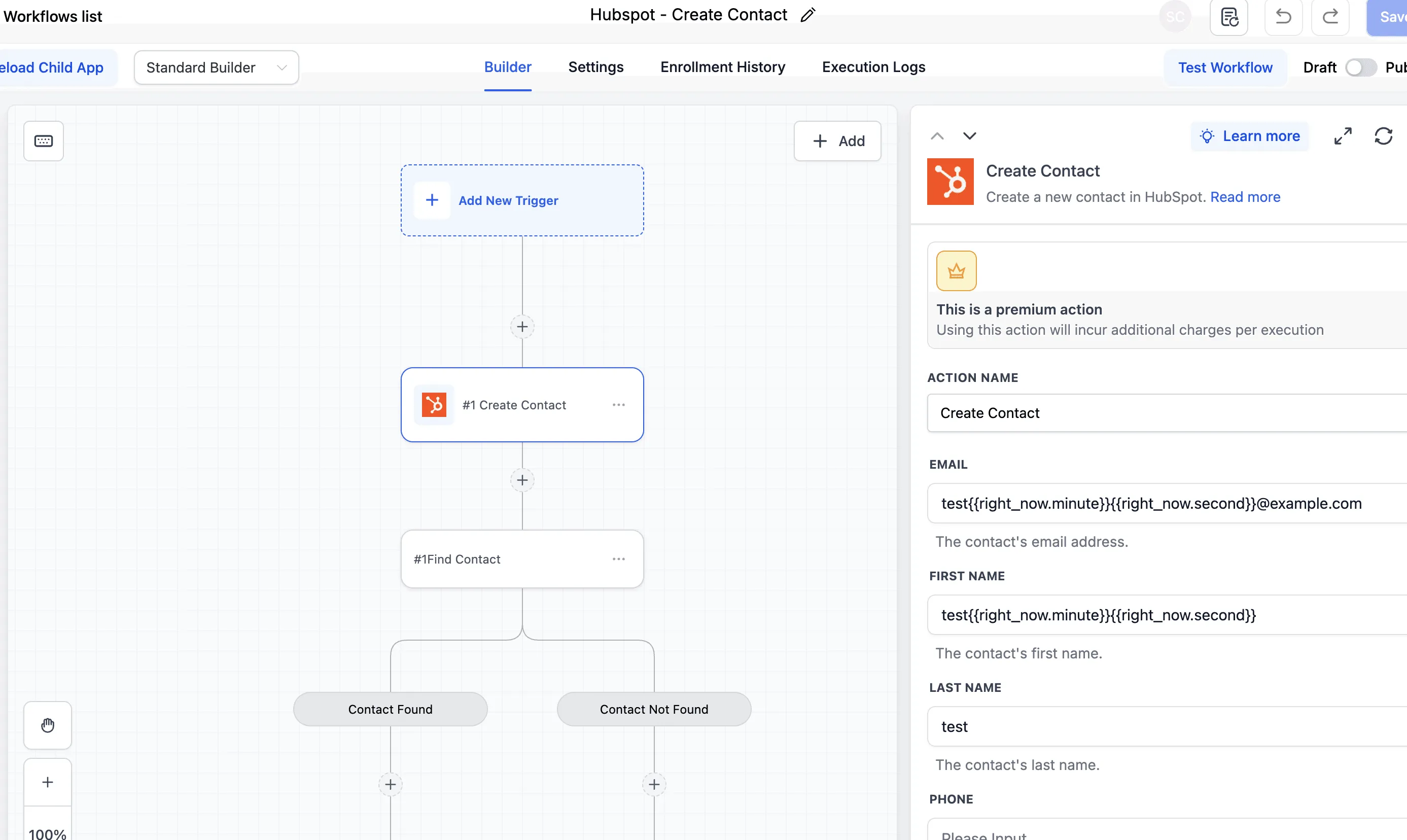Click the Learn more button

point(1249,136)
